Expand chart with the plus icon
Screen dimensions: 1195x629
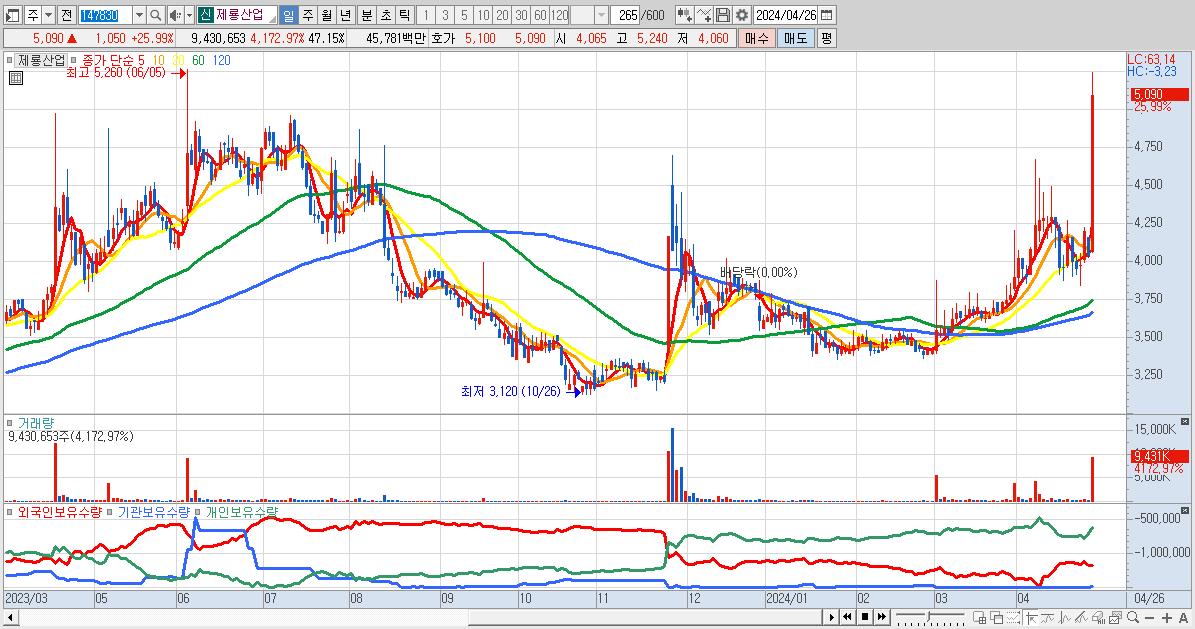[1167, 618]
